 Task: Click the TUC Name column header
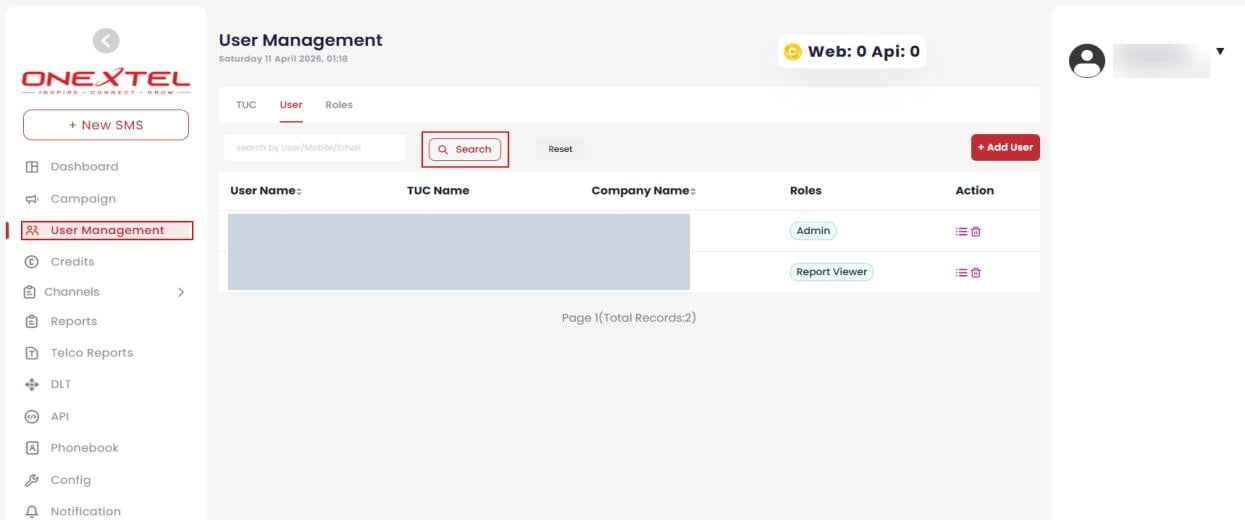point(438,191)
